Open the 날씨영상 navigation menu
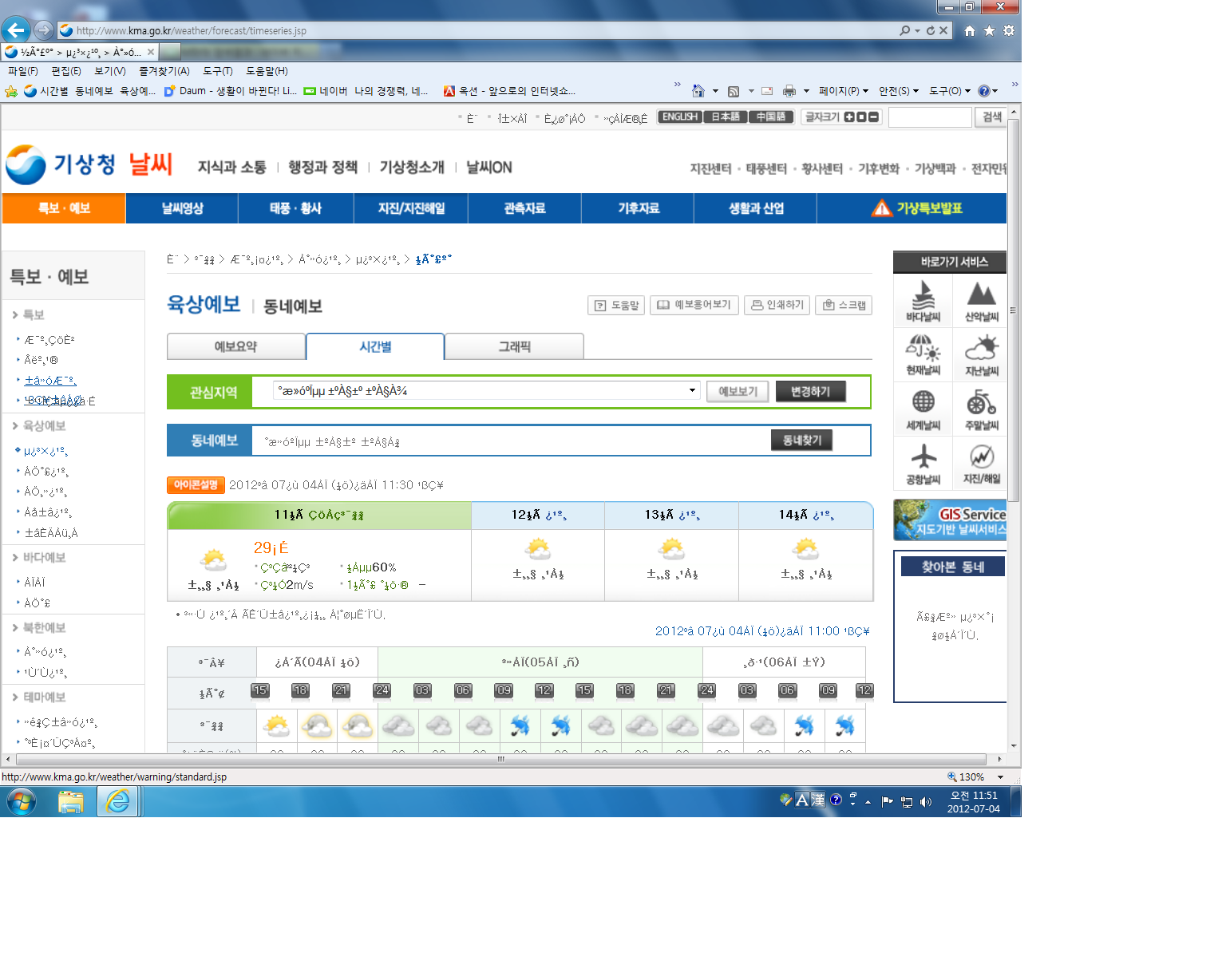 pyautogui.click(x=182, y=208)
